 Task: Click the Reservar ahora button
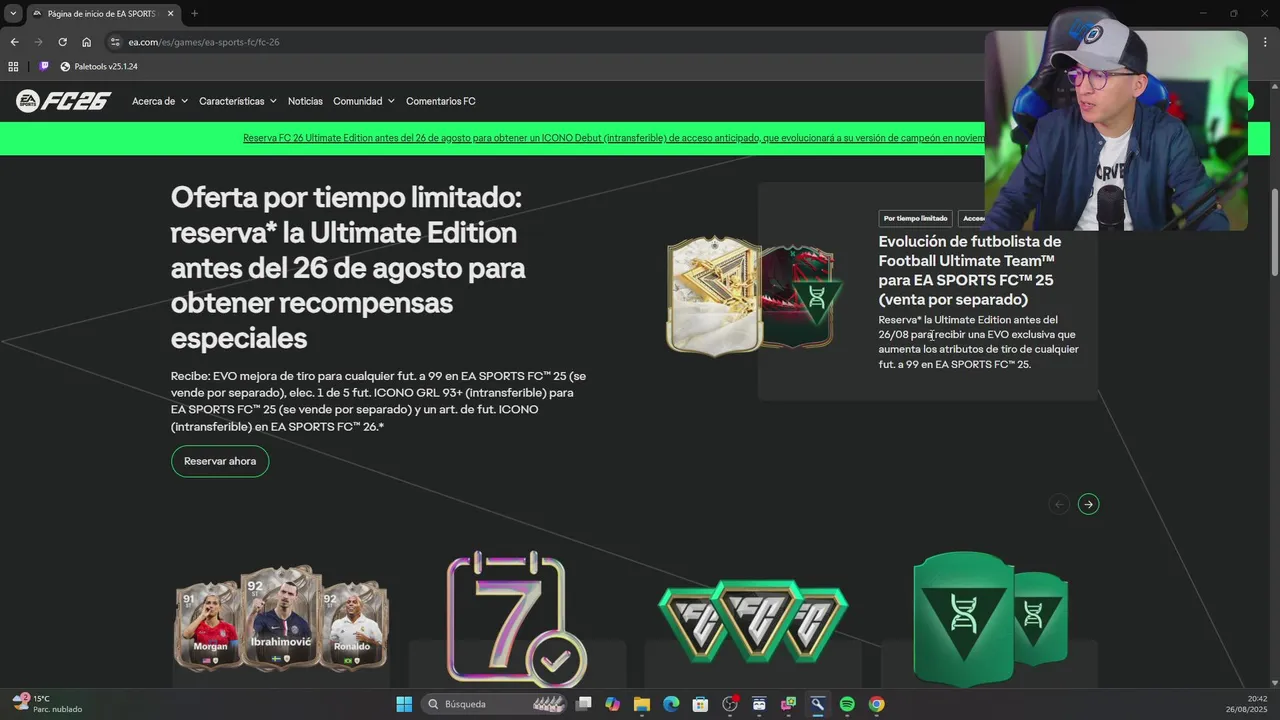coord(220,461)
